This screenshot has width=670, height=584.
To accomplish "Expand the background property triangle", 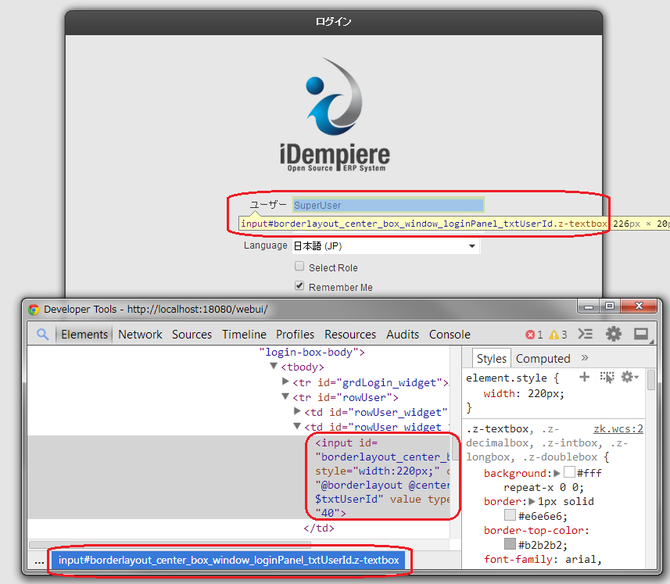I will (555, 472).
